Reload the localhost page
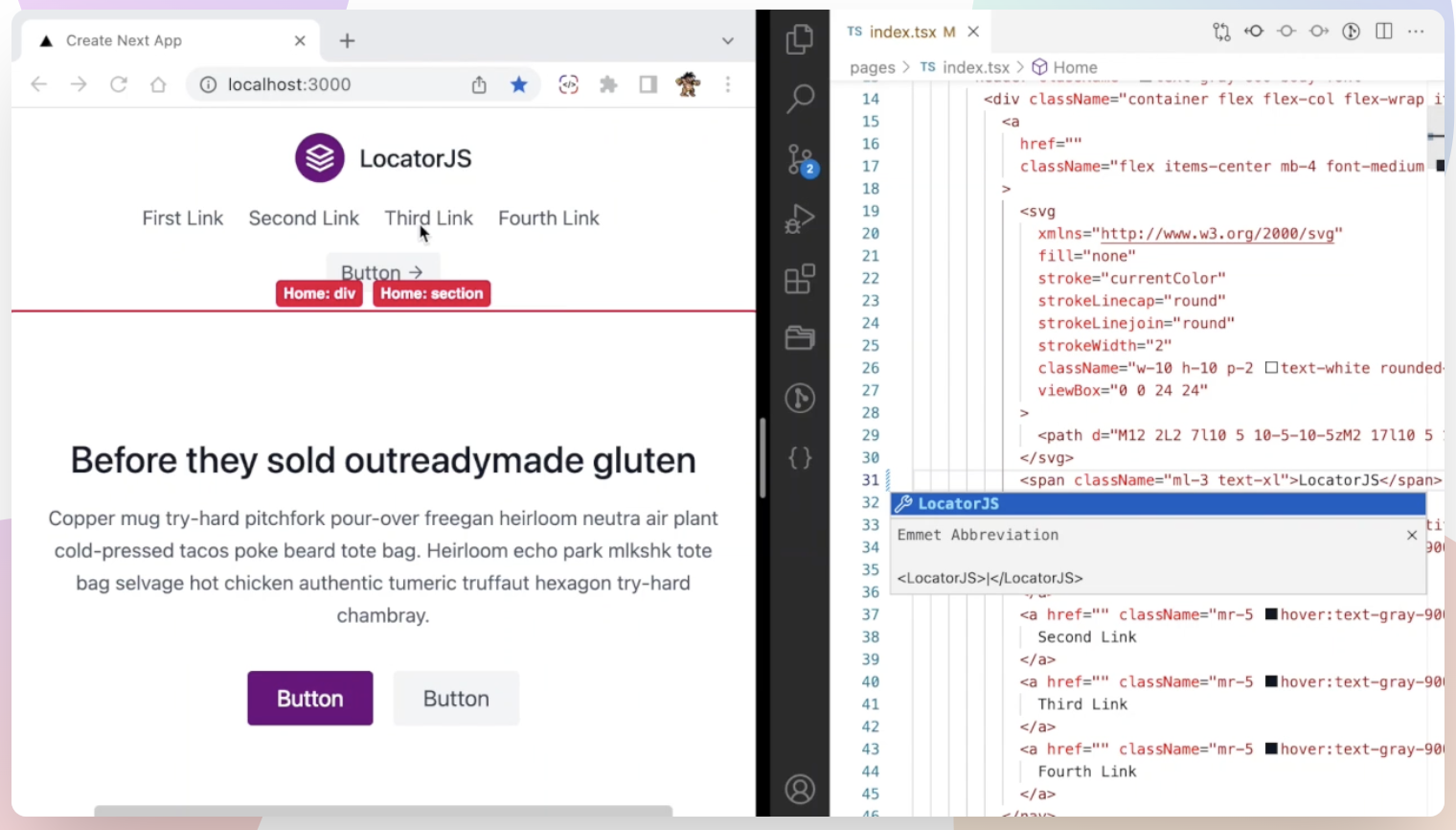The image size is (1456, 830). tap(119, 84)
